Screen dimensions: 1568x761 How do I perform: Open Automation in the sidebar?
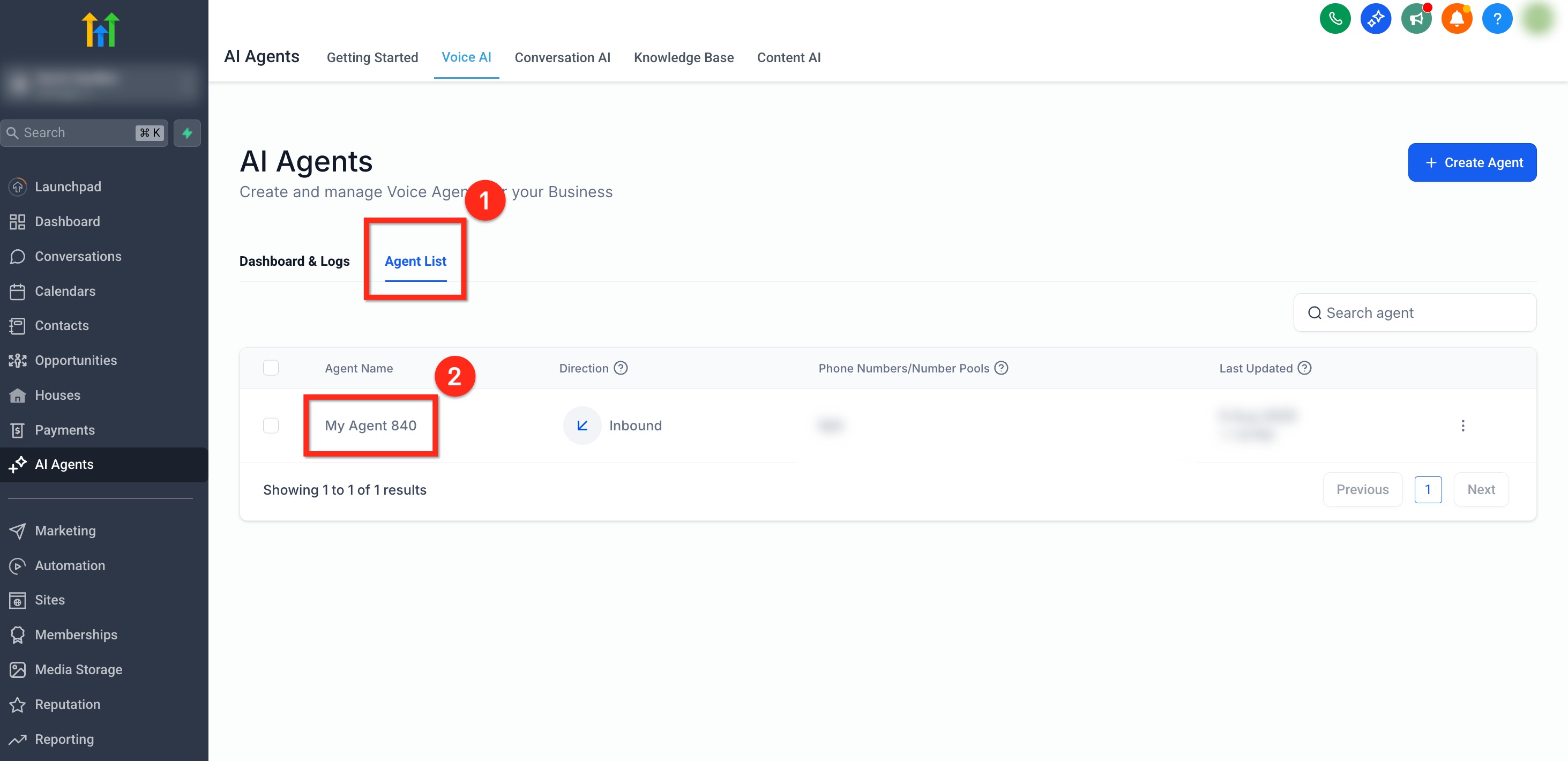tap(69, 565)
